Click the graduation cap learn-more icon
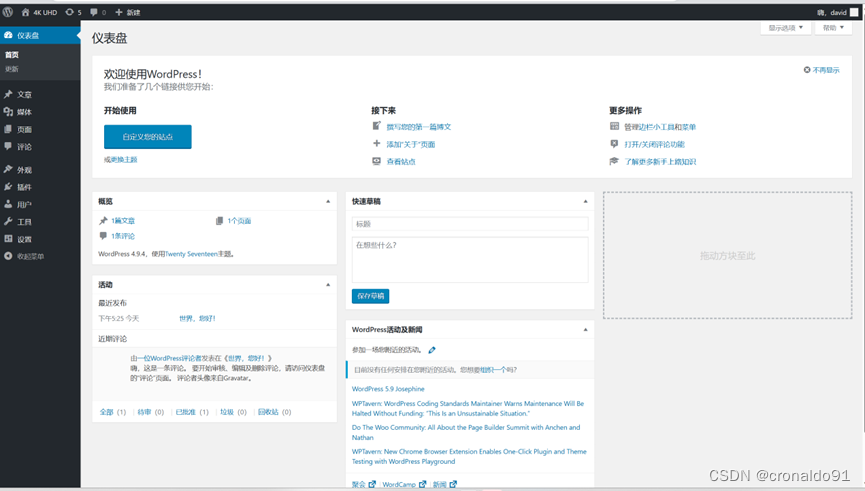This screenshot has width=865, height=491. [614, 161]
